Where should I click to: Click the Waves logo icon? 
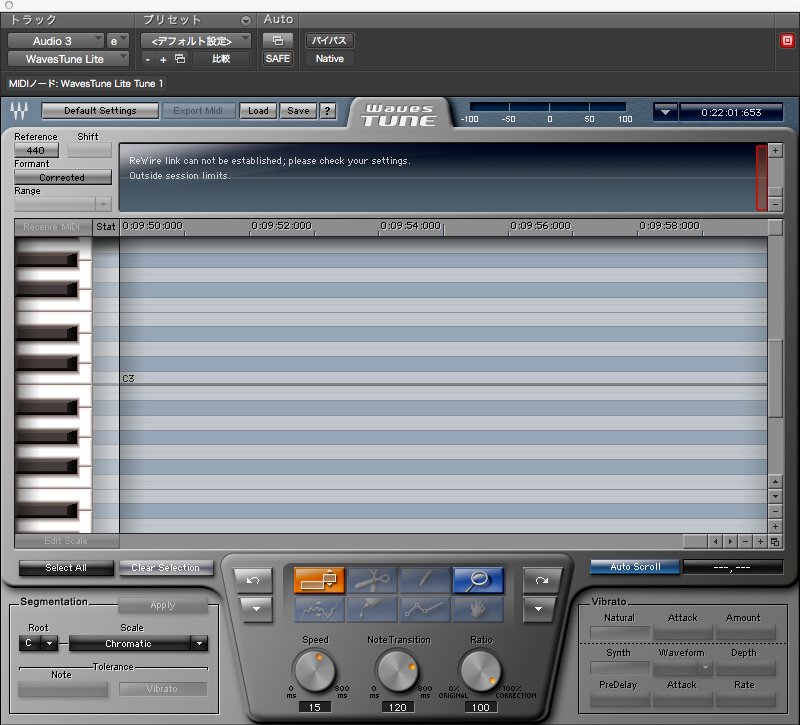(x=19, y=110)
